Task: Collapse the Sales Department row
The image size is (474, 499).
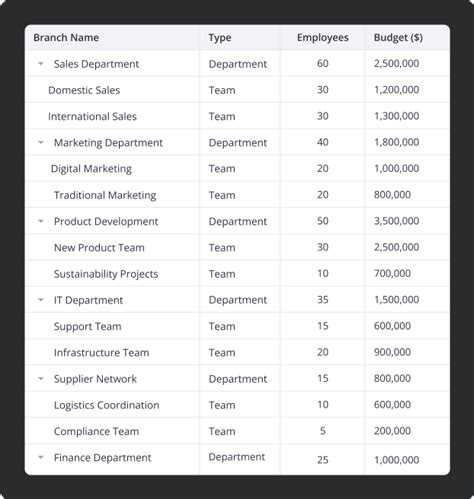Action: (x=41, y=64)
